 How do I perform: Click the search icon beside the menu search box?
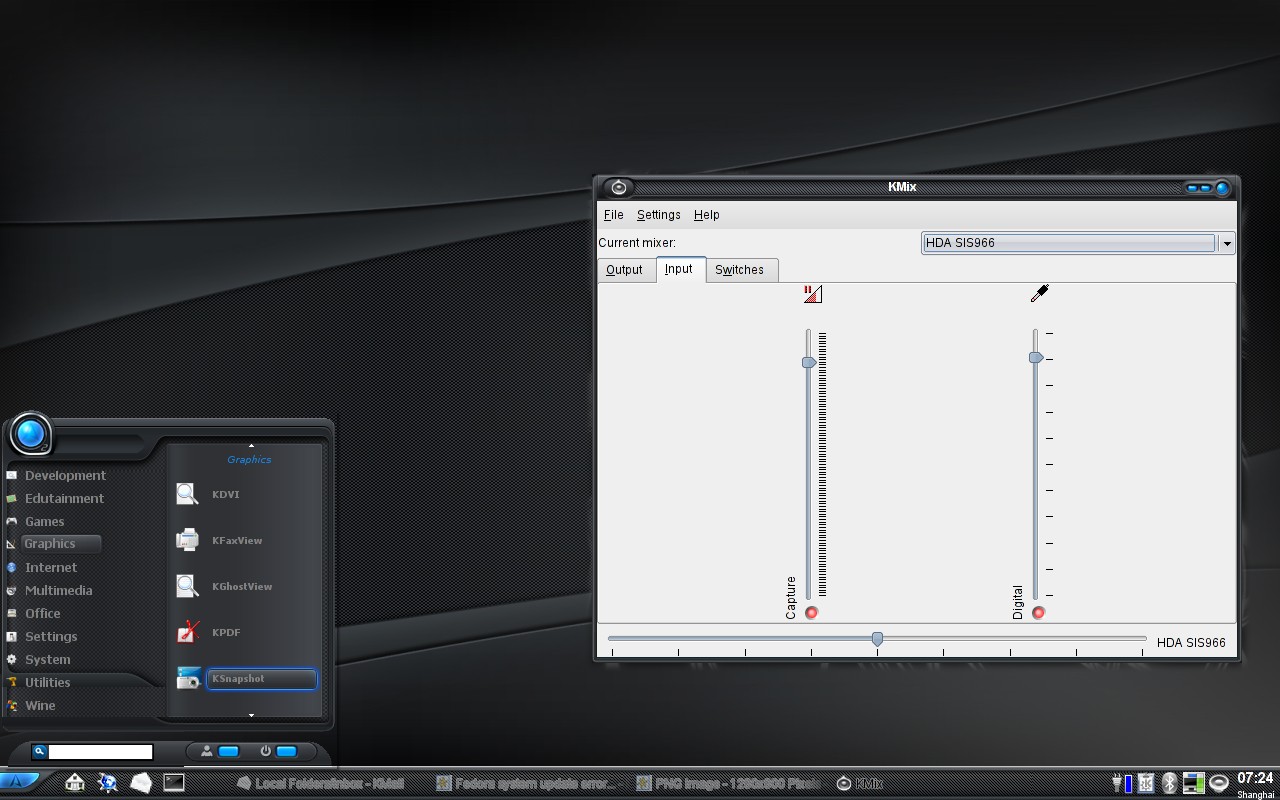39,751
